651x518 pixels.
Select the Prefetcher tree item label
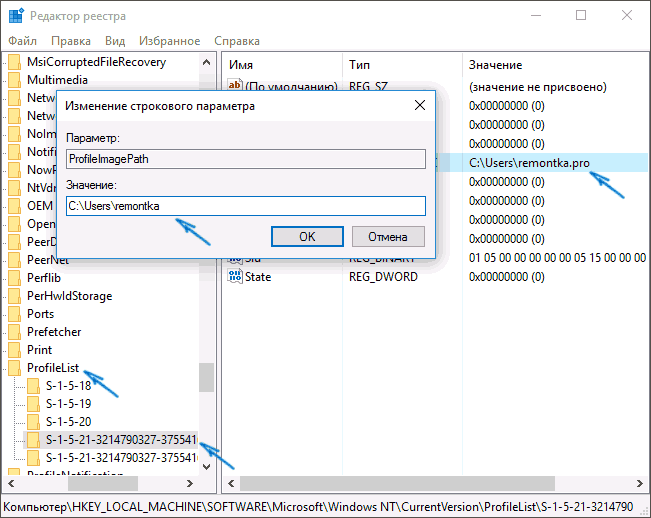tap(54, 332)
